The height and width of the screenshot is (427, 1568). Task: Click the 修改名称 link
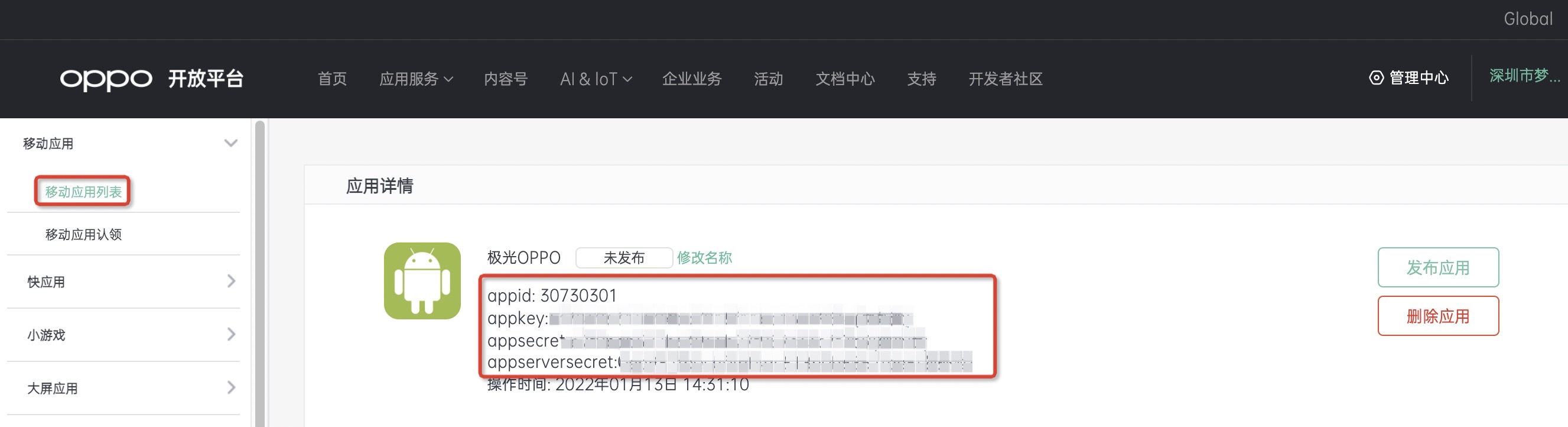[x=704, y=258]
